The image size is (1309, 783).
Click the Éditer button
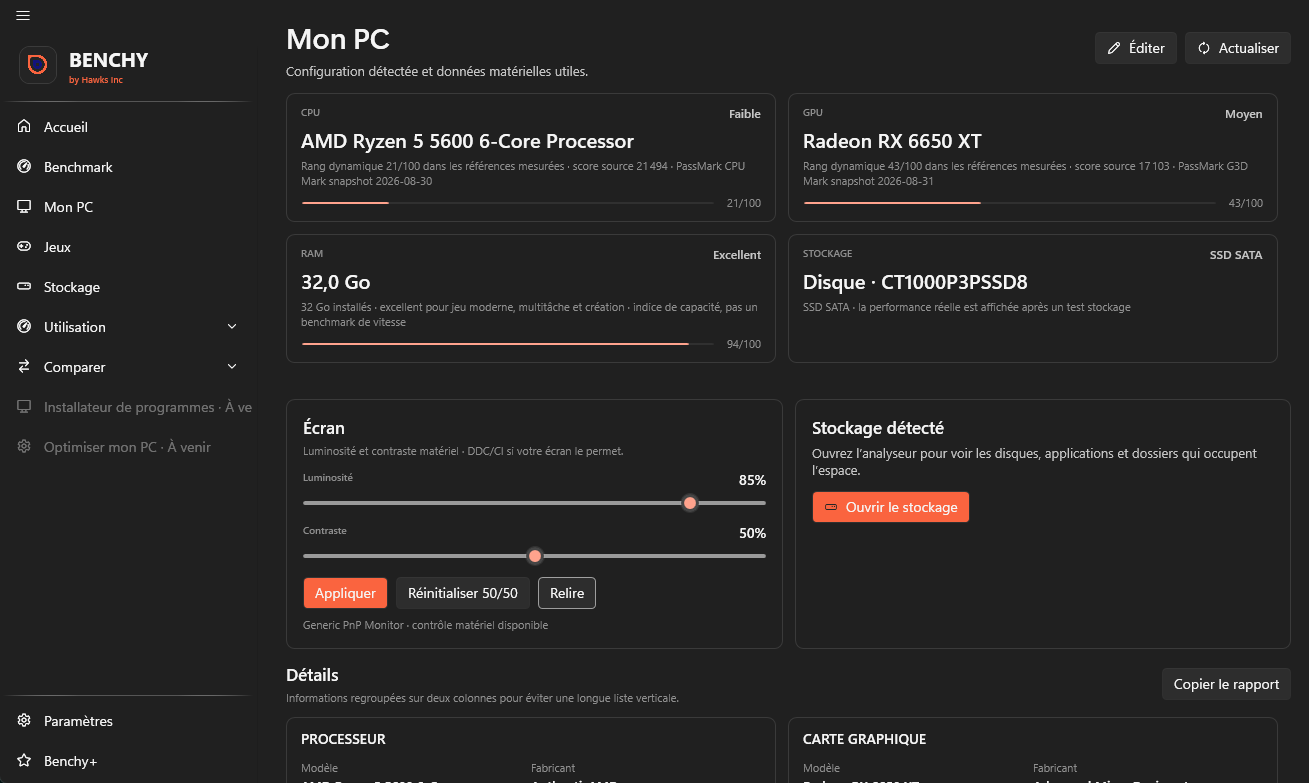tap(1136, 48)
